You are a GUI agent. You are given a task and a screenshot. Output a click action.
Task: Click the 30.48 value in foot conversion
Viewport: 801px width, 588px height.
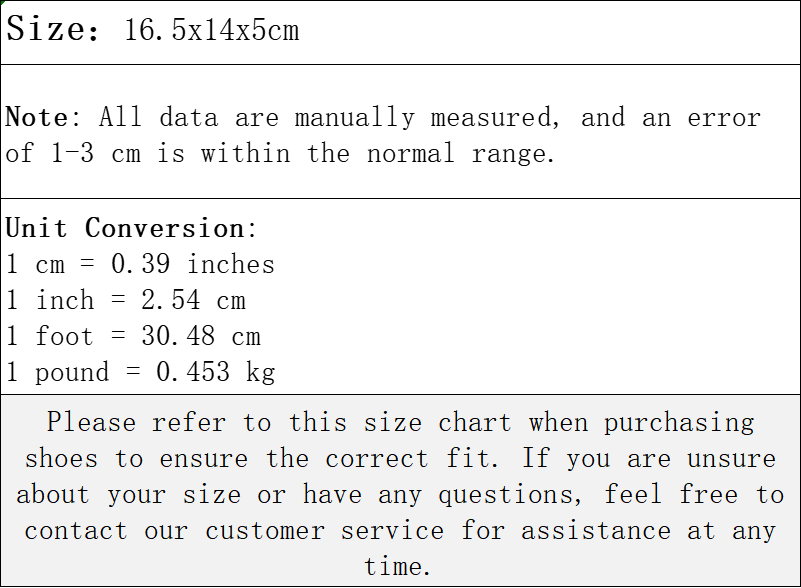[178, 336]
